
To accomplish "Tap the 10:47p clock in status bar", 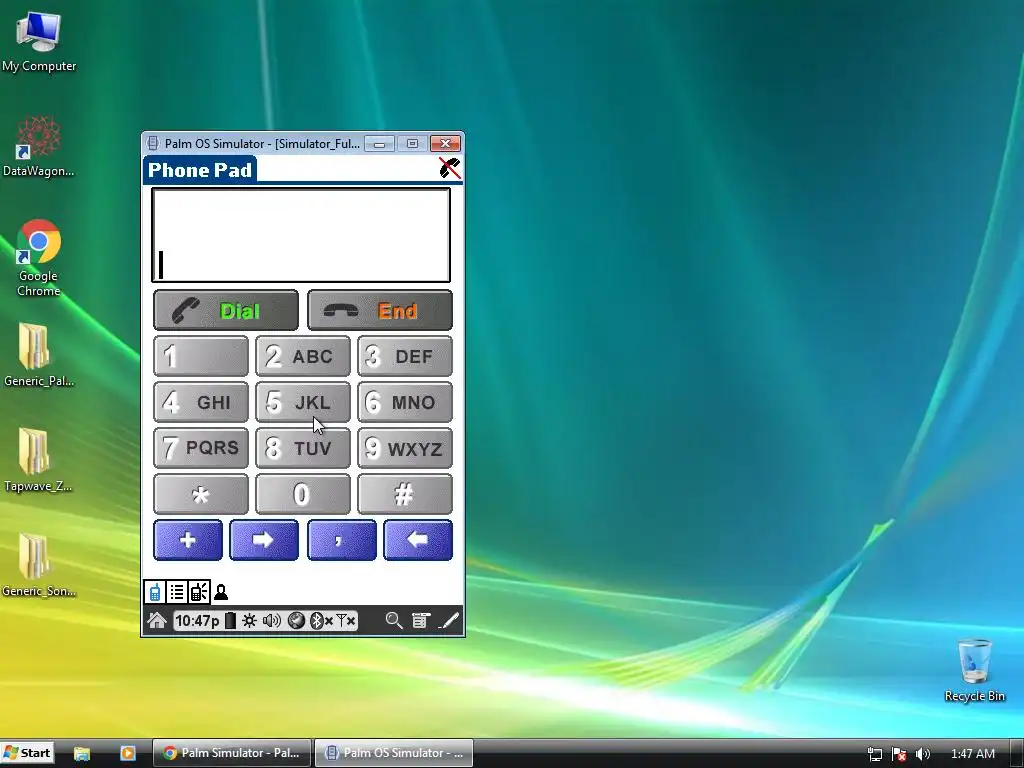I will point(197,620).
